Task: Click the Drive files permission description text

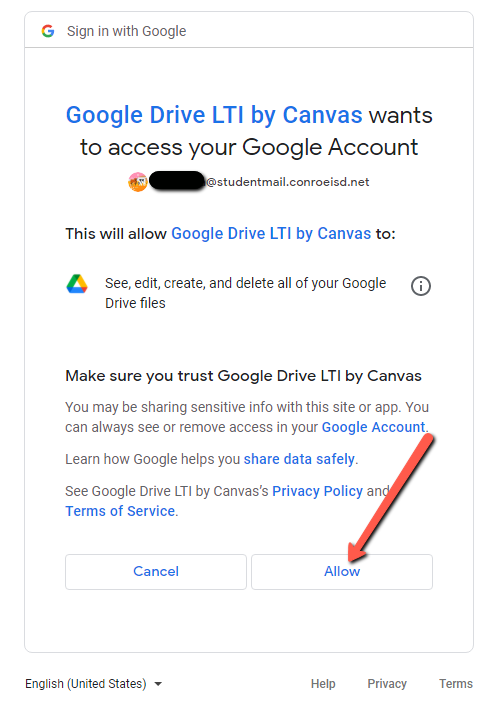Action: [245, 293]
